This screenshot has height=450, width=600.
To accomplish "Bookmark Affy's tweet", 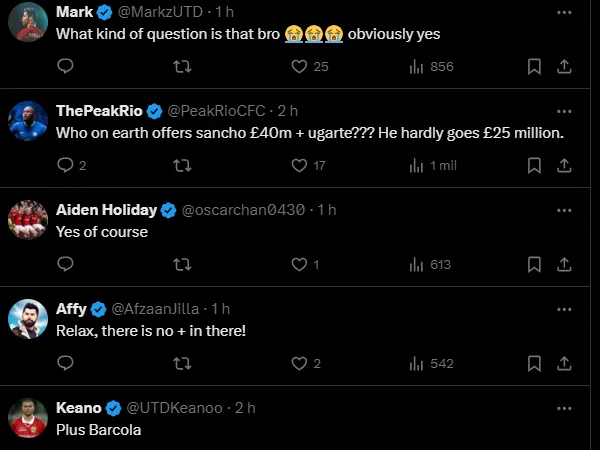I will pos(534,364).
